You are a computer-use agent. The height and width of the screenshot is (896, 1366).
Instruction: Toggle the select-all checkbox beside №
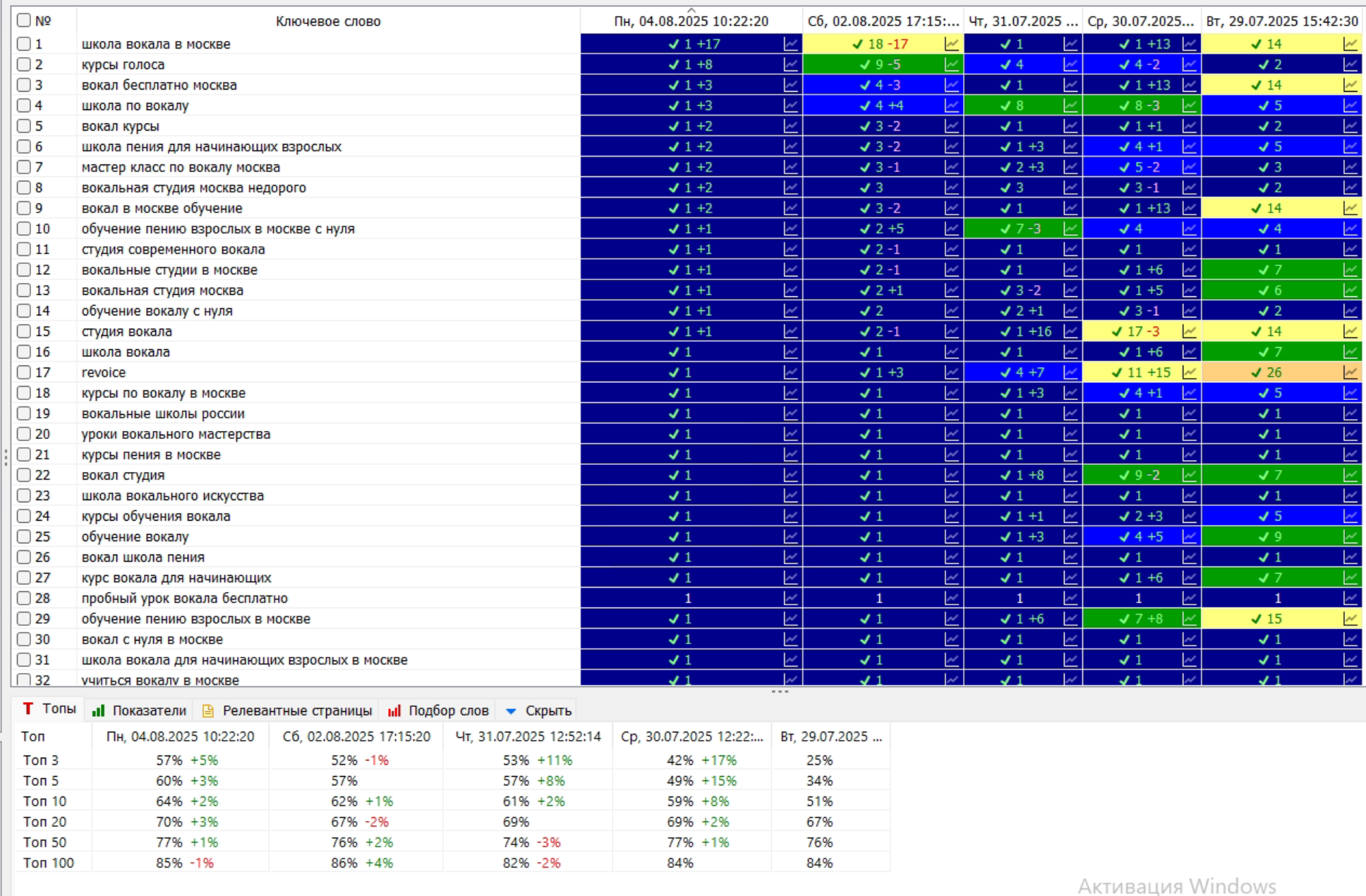point(24,20)
